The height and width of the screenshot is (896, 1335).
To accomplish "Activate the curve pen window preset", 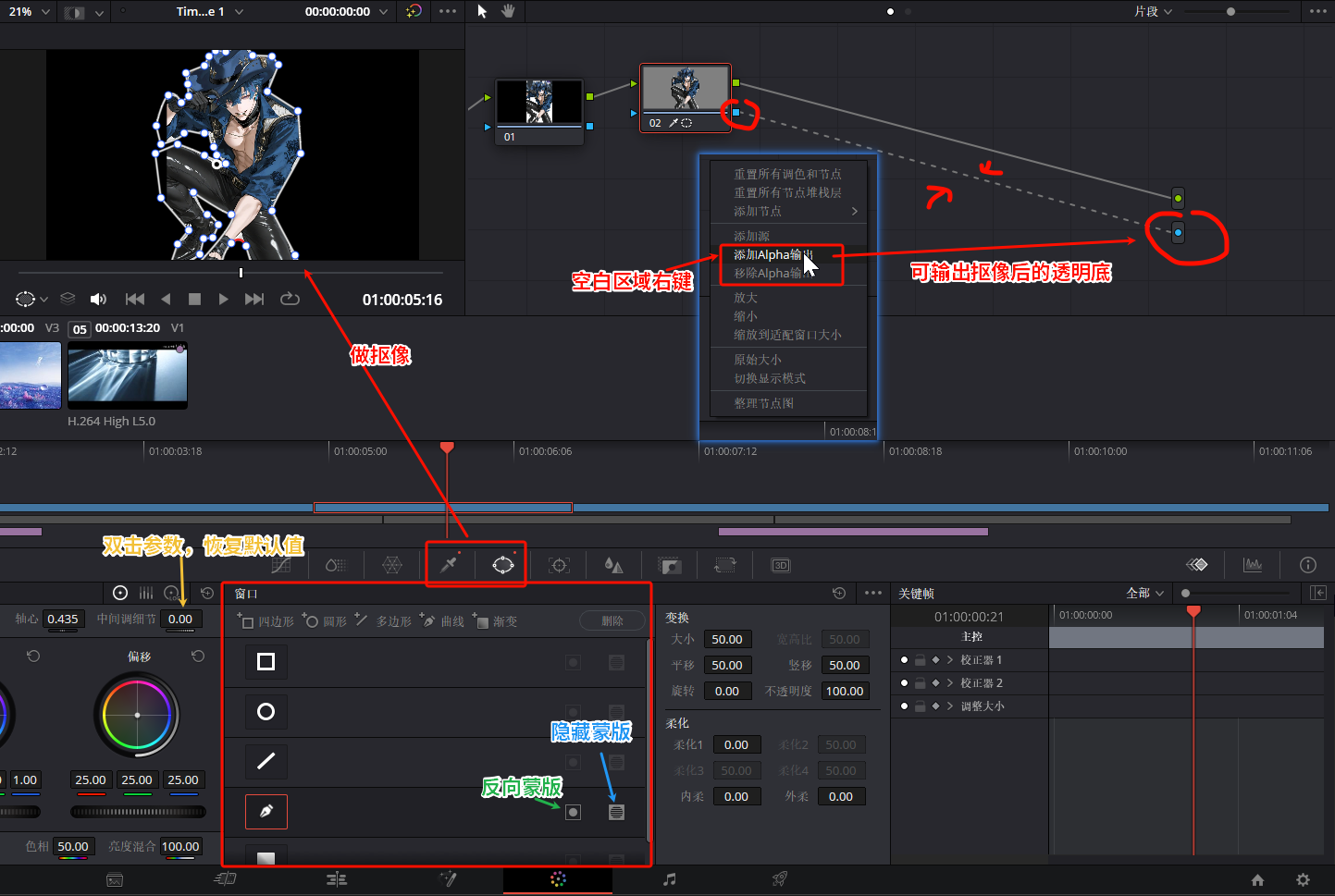I will [x=266, y=811].
